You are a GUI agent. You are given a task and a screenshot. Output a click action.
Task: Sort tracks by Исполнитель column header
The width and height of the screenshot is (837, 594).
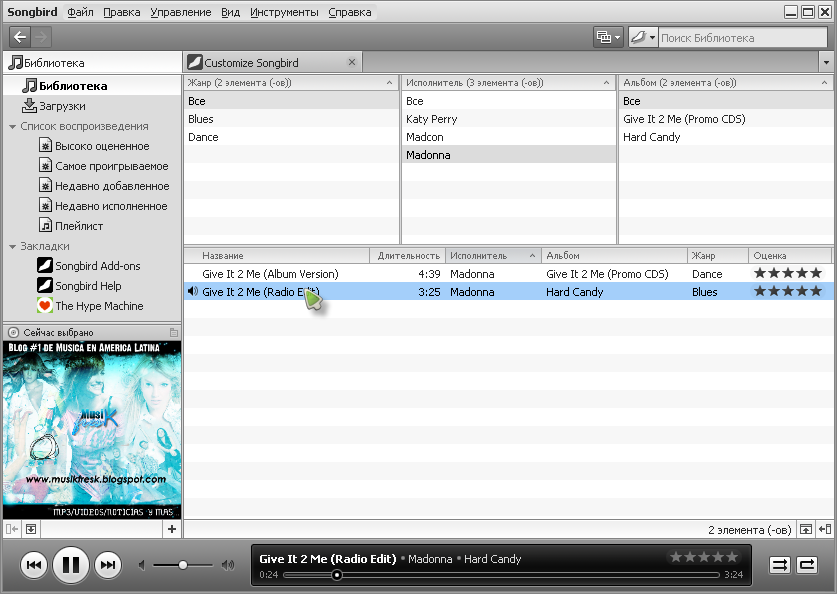pyautogui.click(x=493, y=256)
